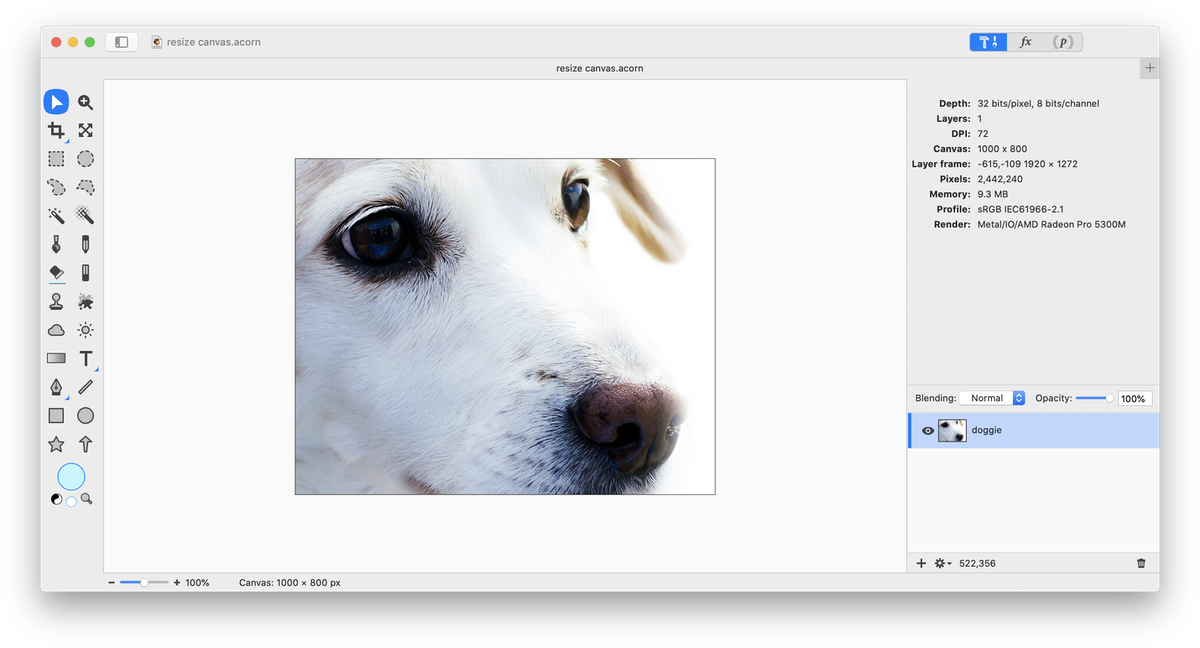
Task: Open the layer settings gear menu
Action: (x=942, y=564)
